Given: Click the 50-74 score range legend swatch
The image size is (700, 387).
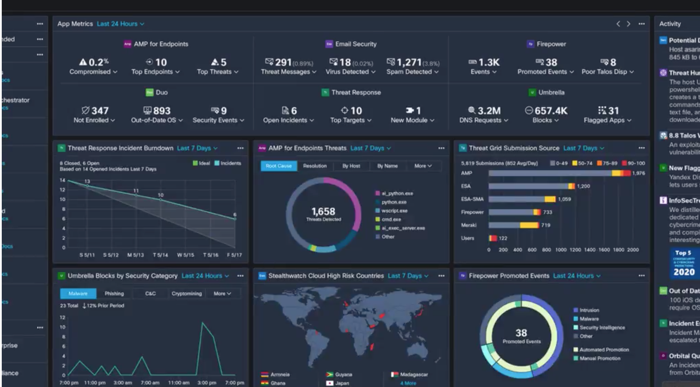Looking at the screenshot, I should (575, 163).
